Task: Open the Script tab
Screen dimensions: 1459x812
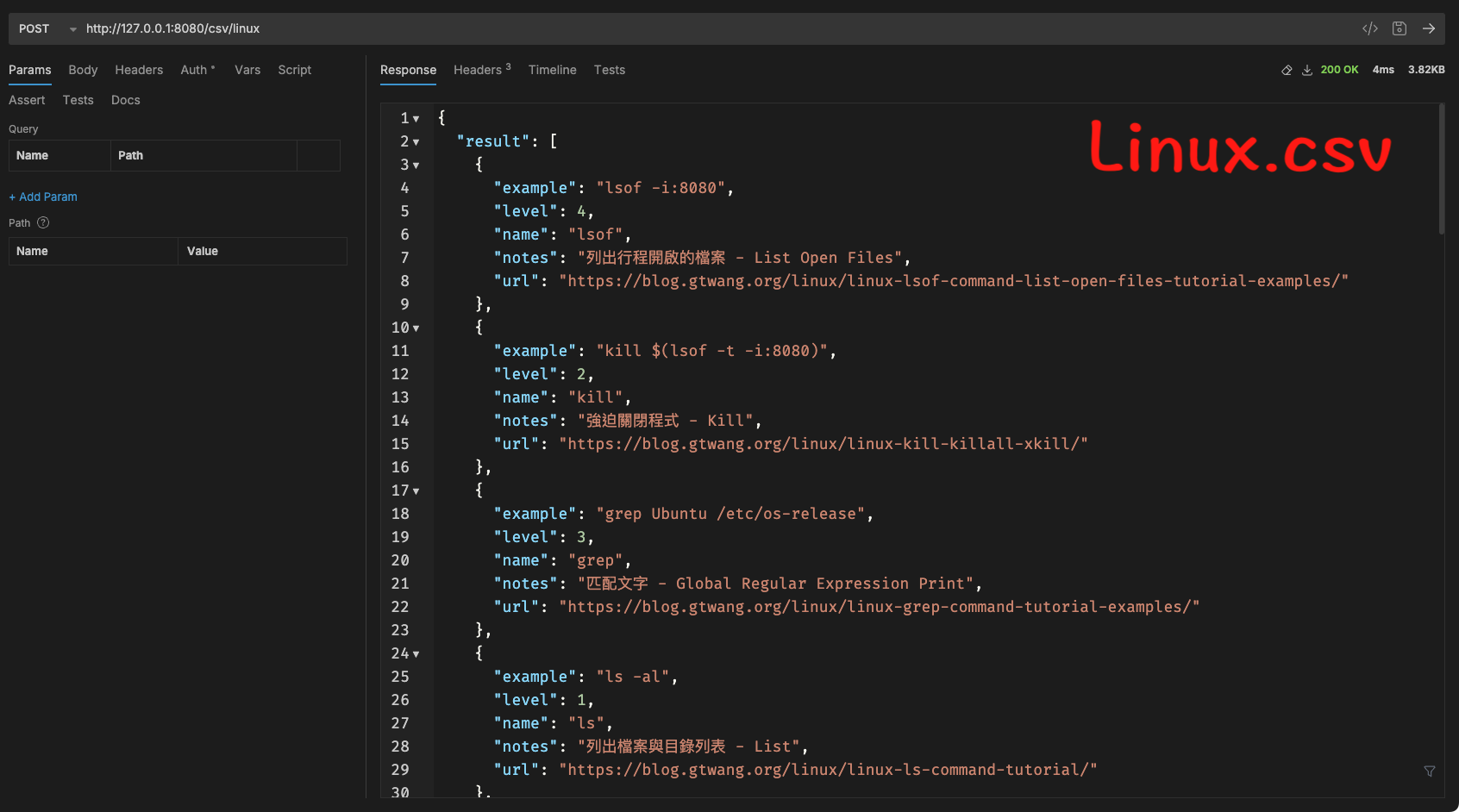Action: (294, 70)
